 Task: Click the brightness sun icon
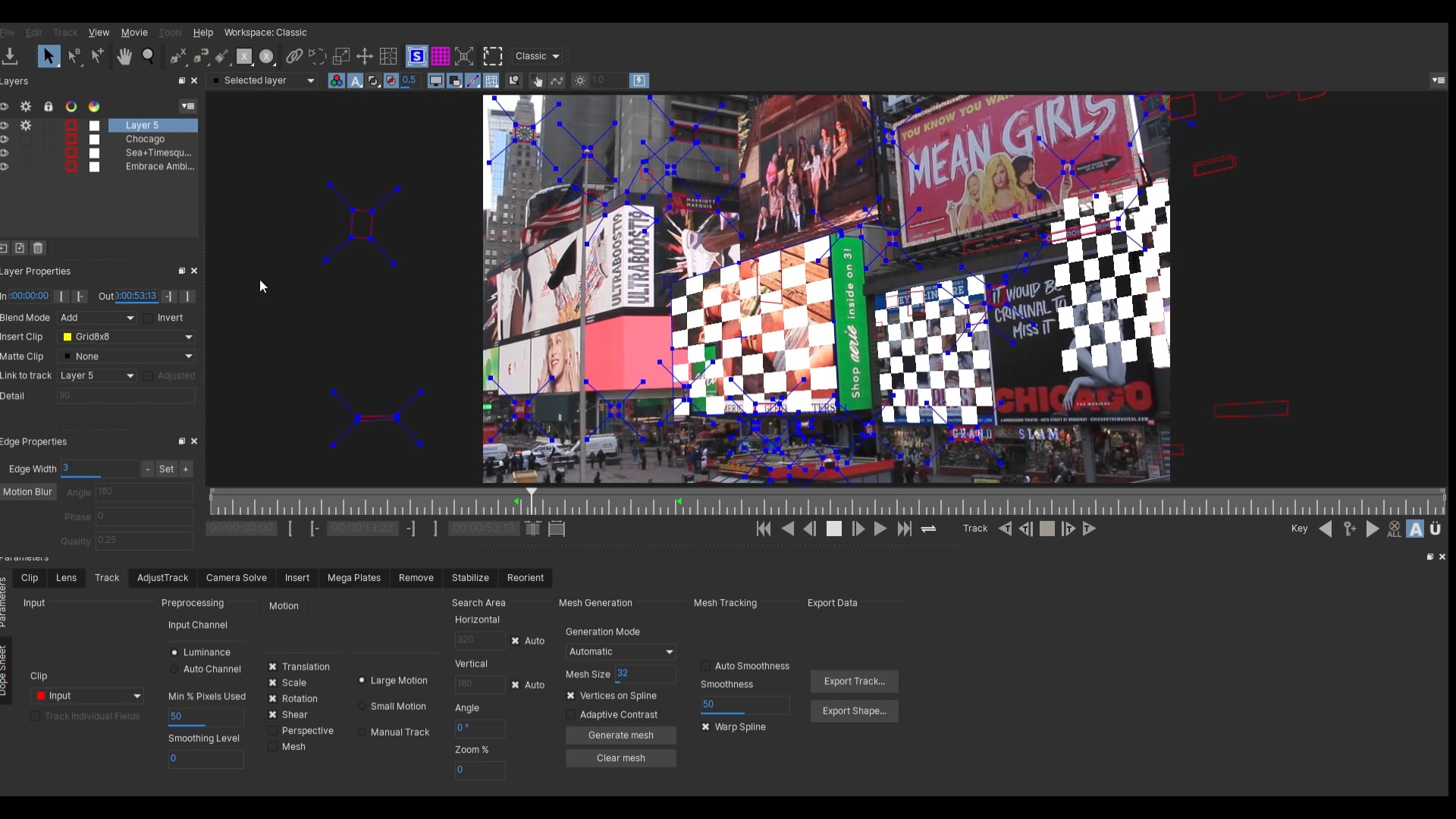580,80
